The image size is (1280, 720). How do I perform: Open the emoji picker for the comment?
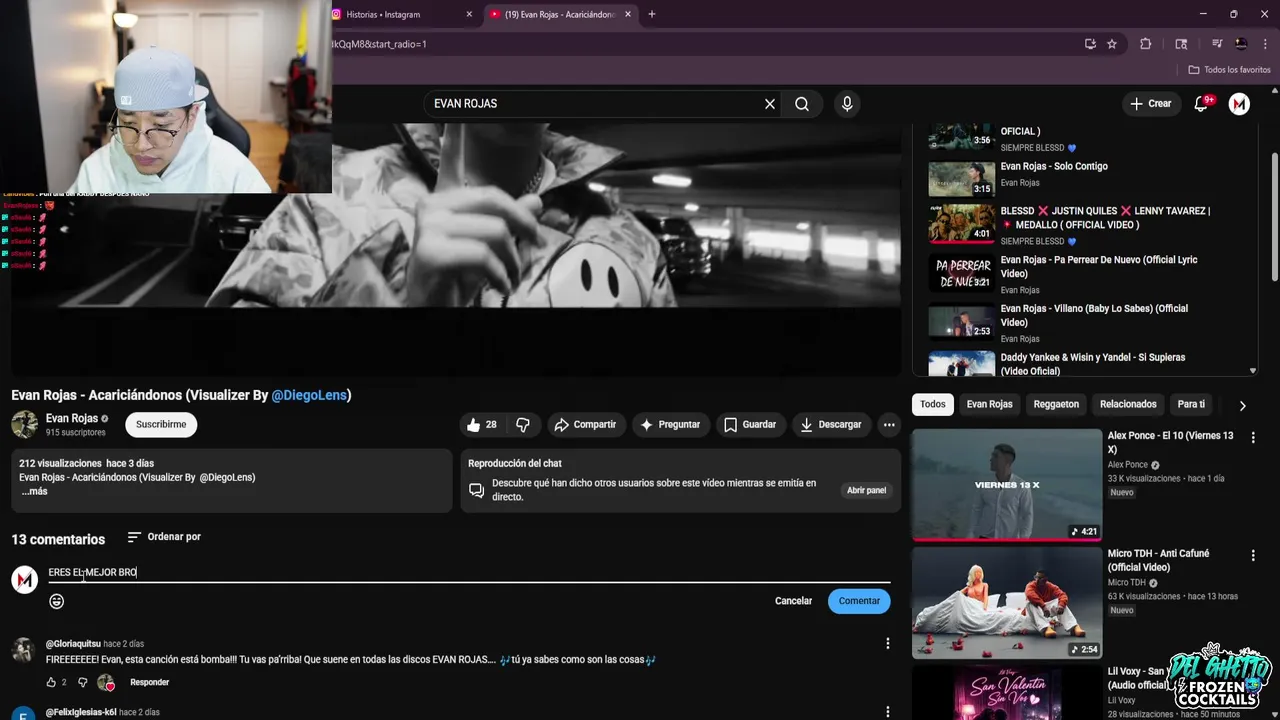tap(57, 601)
